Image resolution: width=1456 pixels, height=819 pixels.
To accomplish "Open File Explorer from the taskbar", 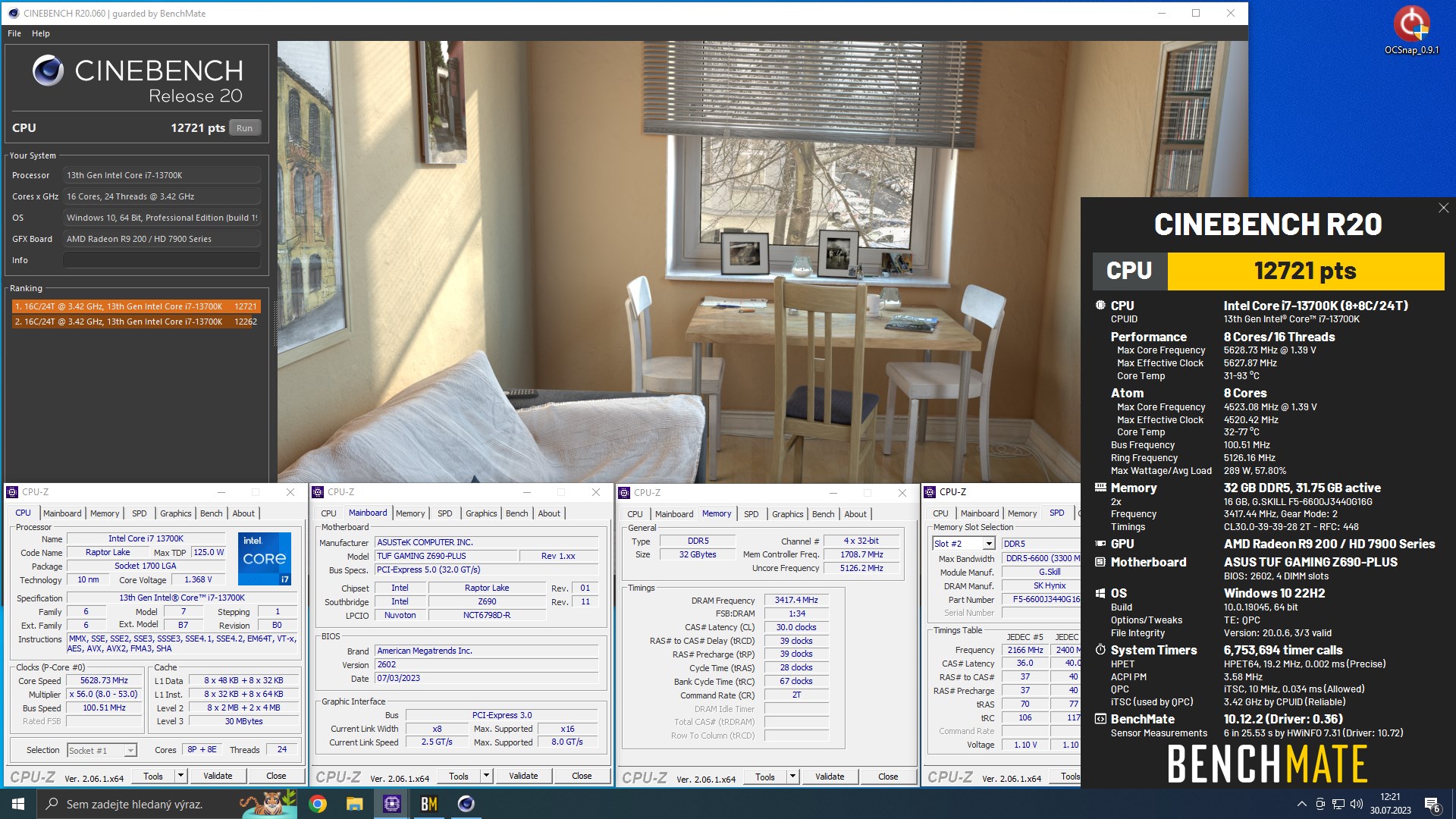I will (354, 804).
